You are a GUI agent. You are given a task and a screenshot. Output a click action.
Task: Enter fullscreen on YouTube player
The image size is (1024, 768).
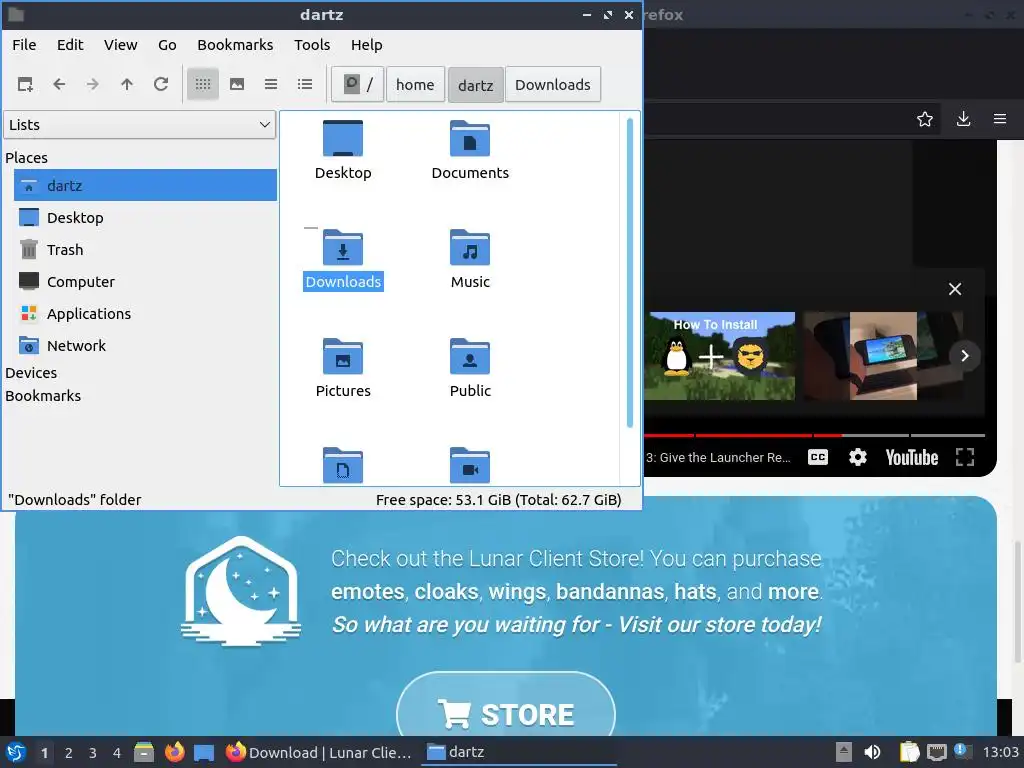pyautogui.click(x=965, y=457)
